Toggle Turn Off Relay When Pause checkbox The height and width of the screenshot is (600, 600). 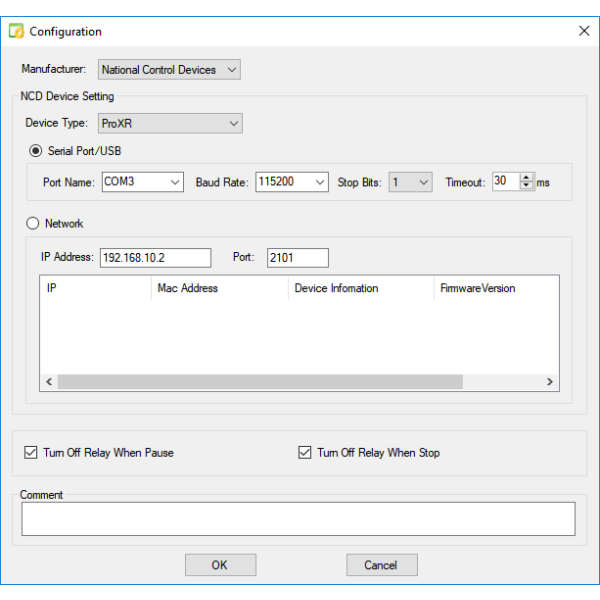(31, 452)
